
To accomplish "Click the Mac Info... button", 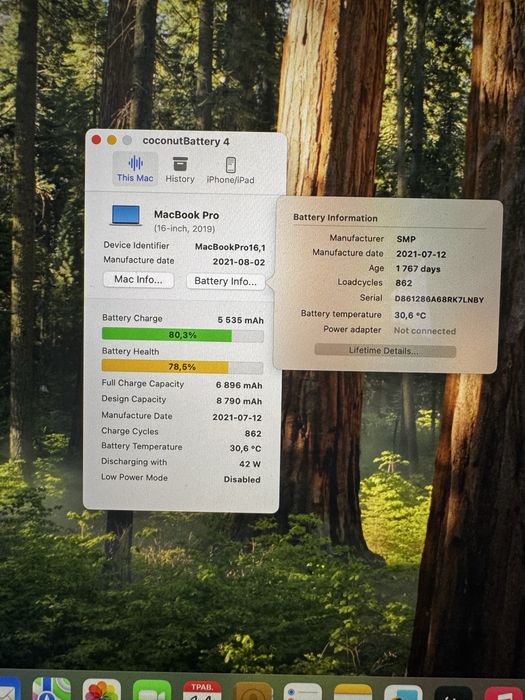I will click(138, 280).
